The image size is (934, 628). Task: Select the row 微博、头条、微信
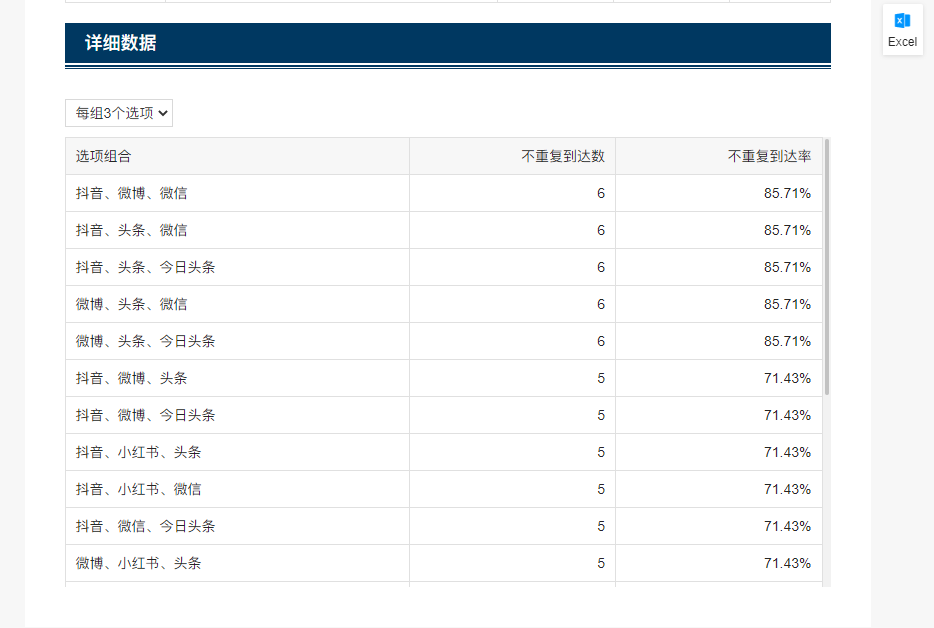pyautogui.click(x=444, y=304)
